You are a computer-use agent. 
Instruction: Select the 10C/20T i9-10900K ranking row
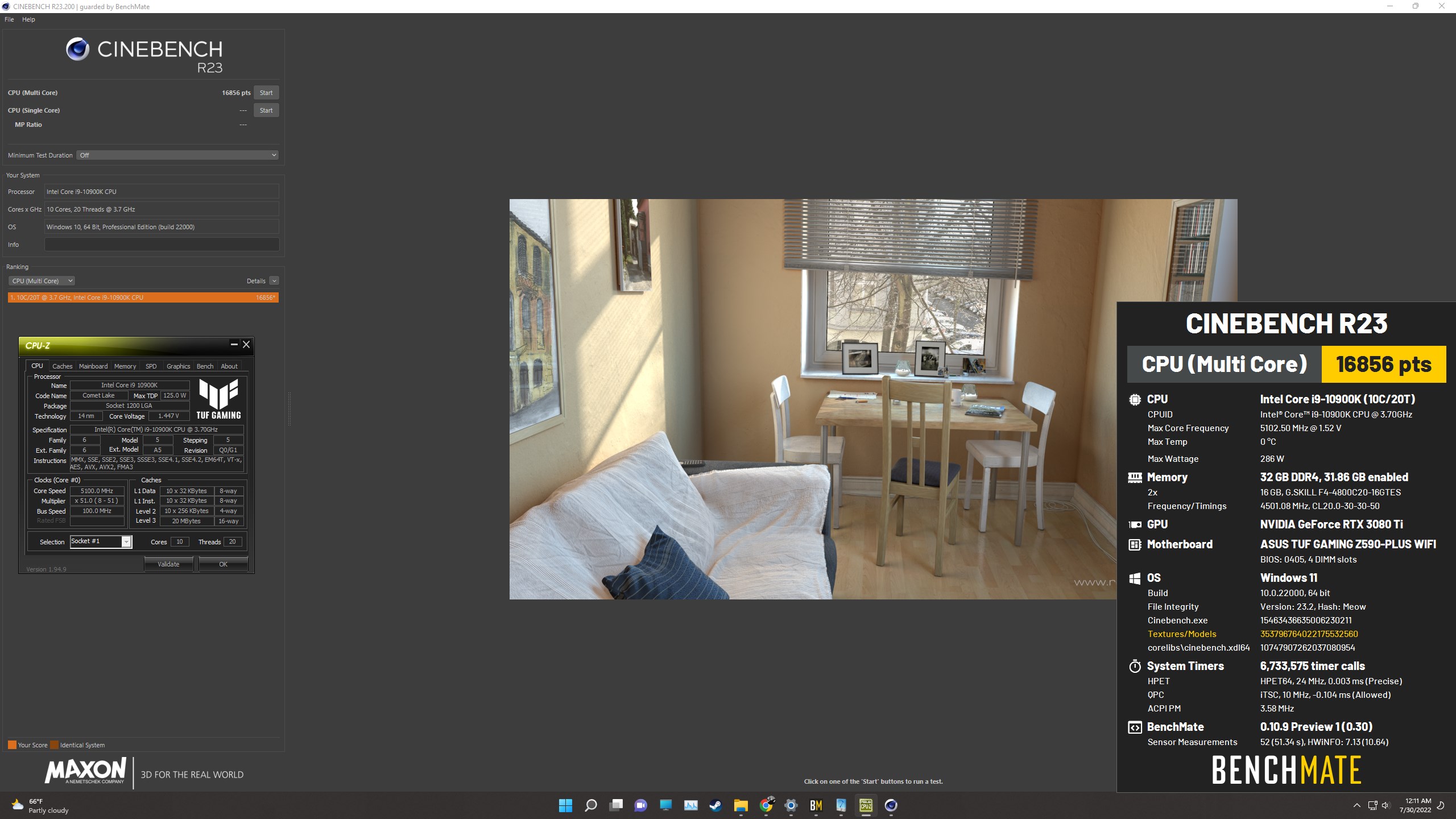tap(143, 297)
